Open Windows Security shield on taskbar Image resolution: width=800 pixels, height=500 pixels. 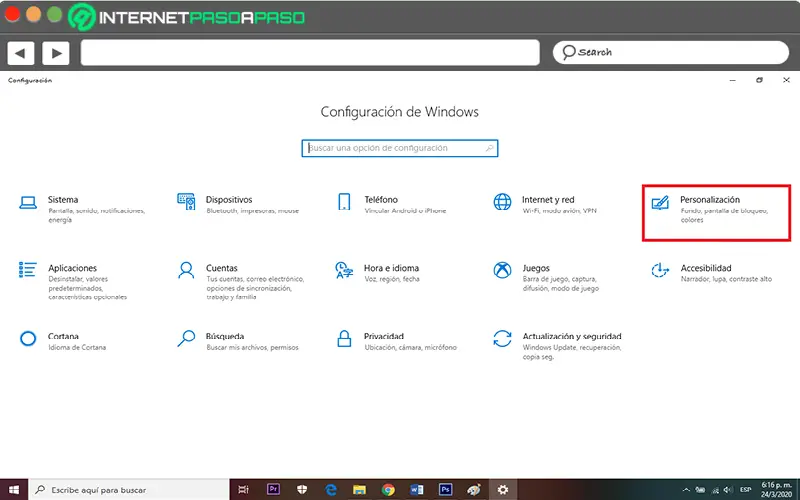coord(302,490)
